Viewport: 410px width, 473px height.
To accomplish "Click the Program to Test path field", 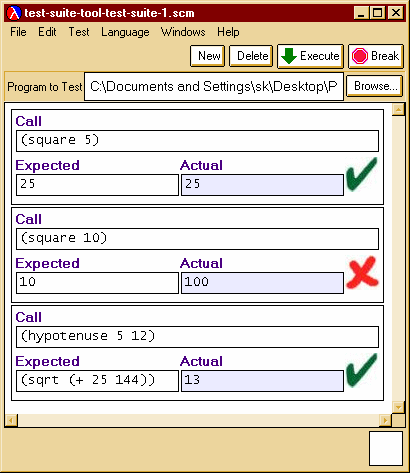I will click(x=214, y=86).
